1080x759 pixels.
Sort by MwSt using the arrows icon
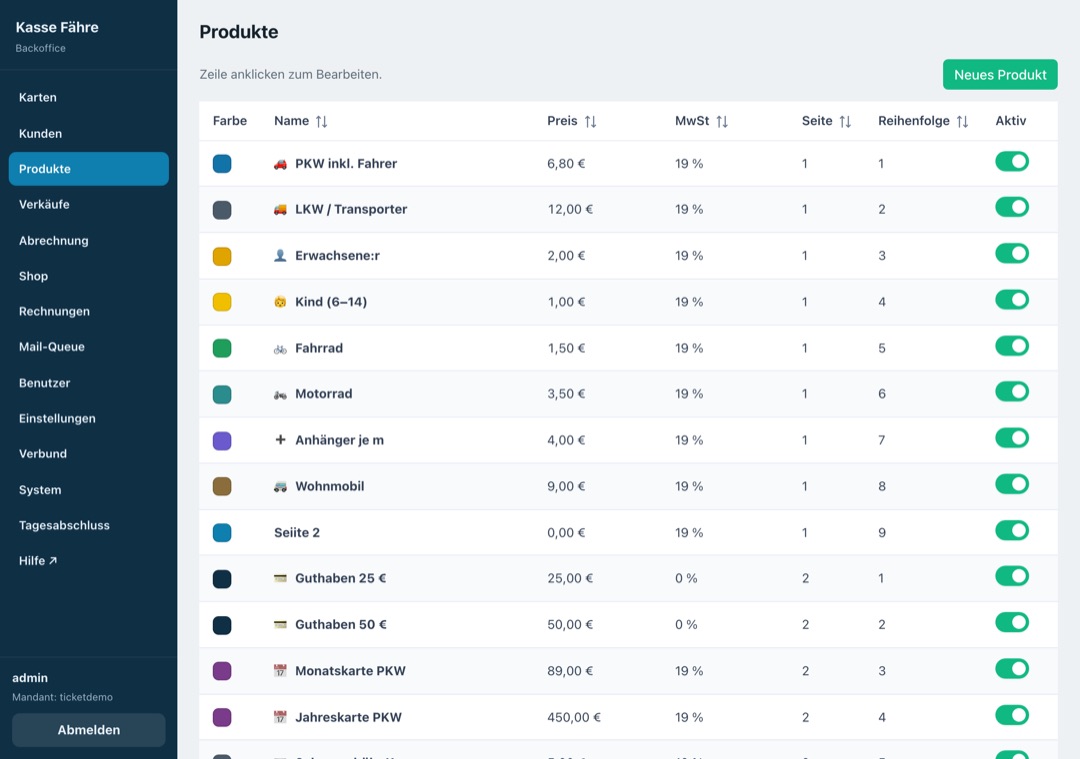pos(722,121)
